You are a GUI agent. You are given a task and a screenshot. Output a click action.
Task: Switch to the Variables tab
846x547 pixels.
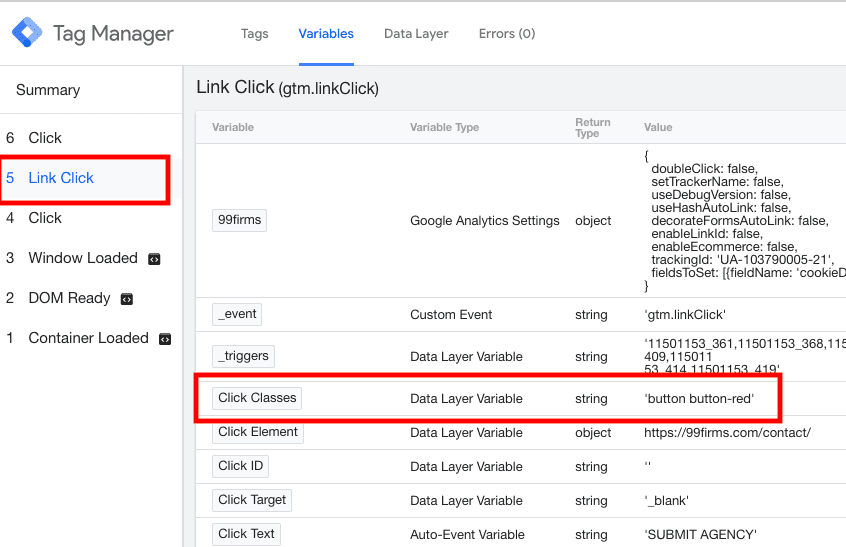(x=326, y=33)
